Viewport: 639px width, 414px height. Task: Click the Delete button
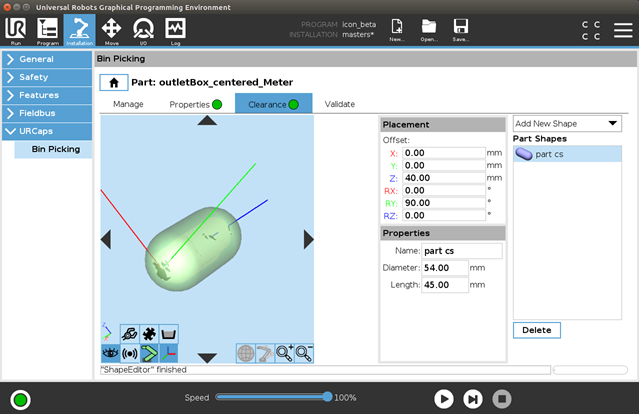point(537,330)
